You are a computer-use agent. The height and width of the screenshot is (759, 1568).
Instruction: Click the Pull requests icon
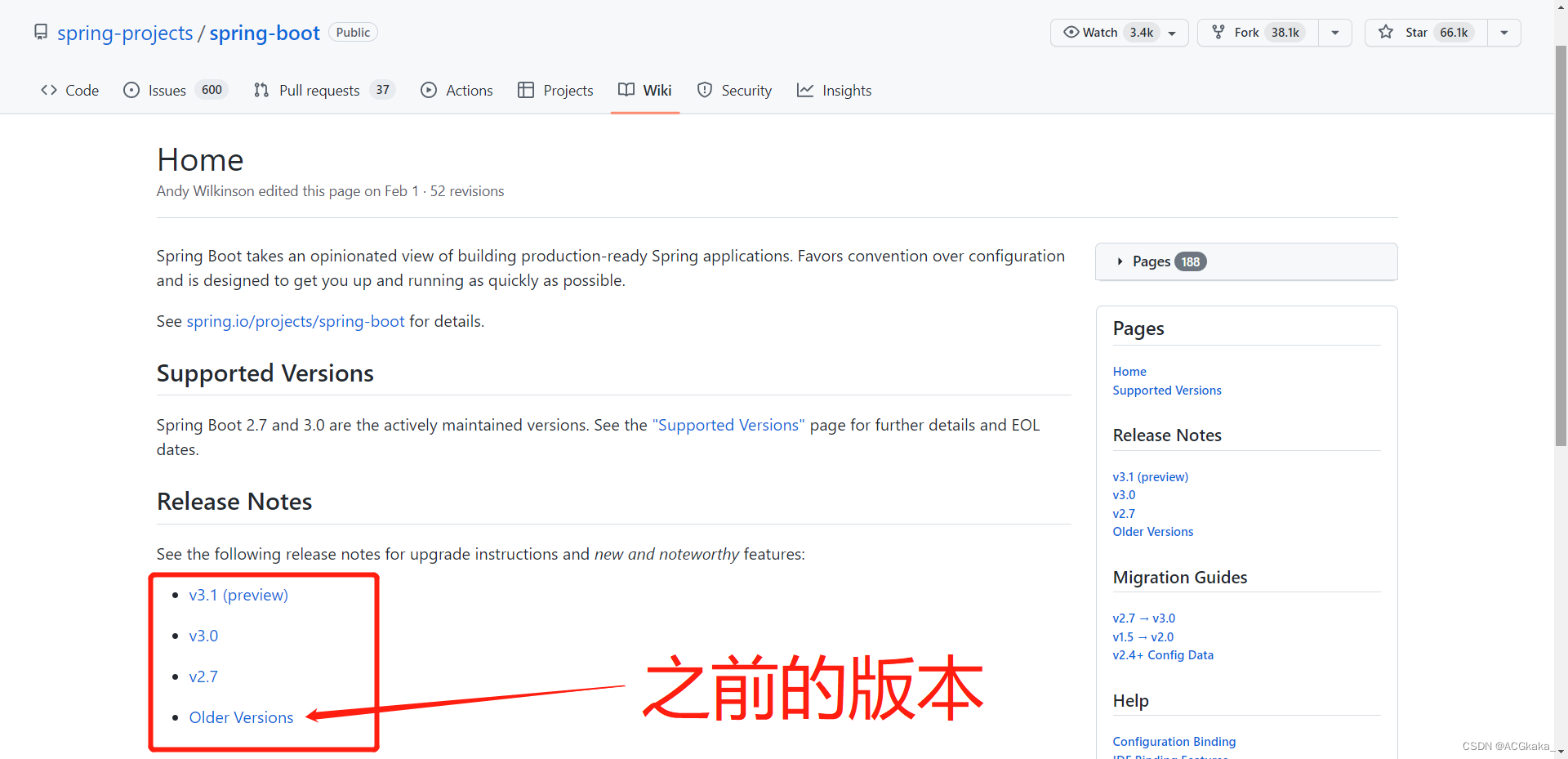coord(261,91)
